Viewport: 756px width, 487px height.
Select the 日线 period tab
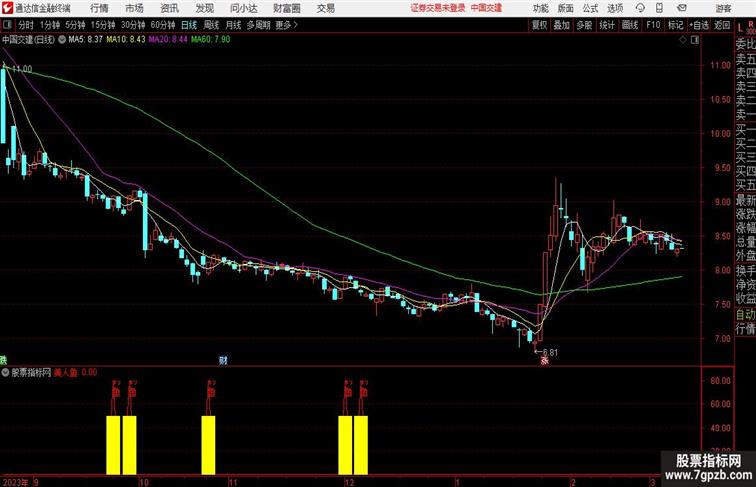pyautogui.click(x=189, y=25)
